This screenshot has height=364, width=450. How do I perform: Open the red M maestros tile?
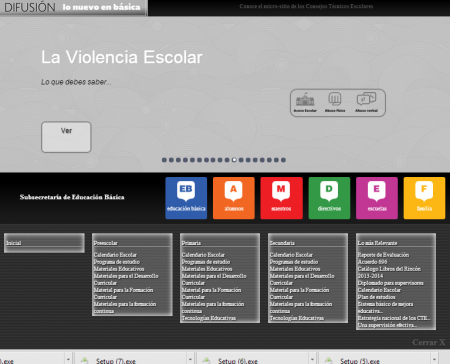coord(281,198)
